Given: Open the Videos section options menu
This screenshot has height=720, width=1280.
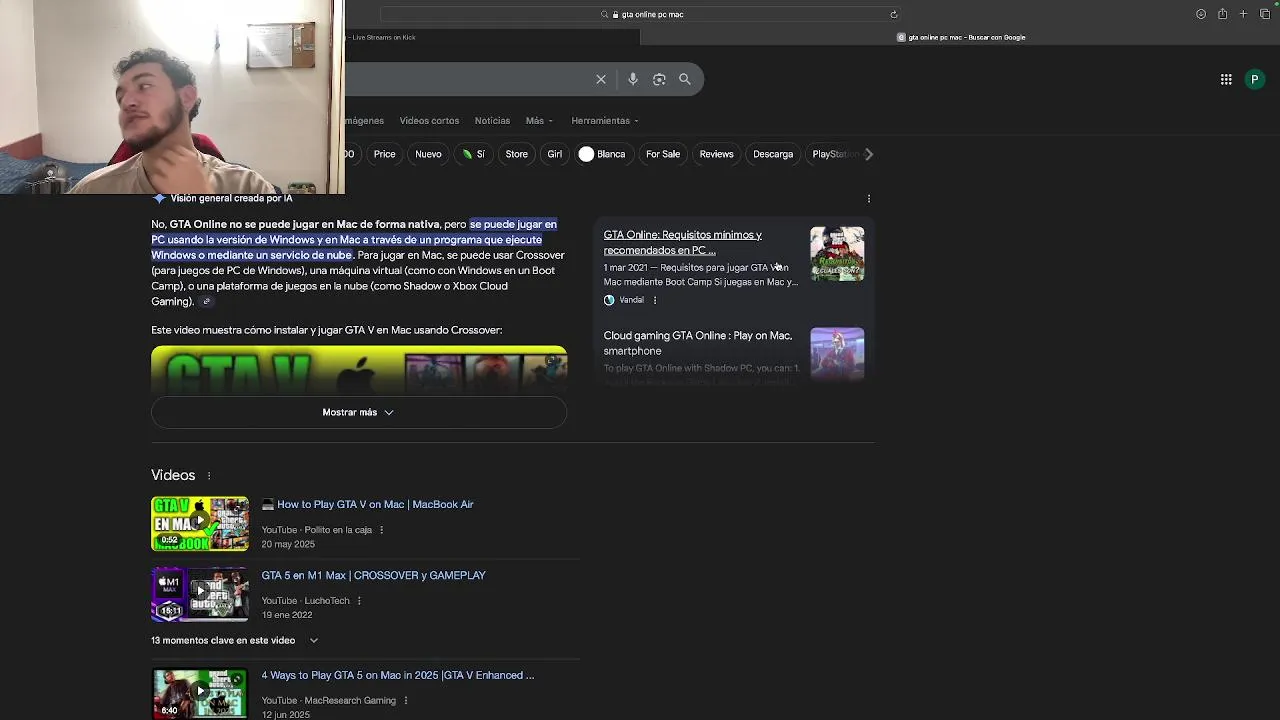Looking at the screenshot, I should (x=209, y=475).
